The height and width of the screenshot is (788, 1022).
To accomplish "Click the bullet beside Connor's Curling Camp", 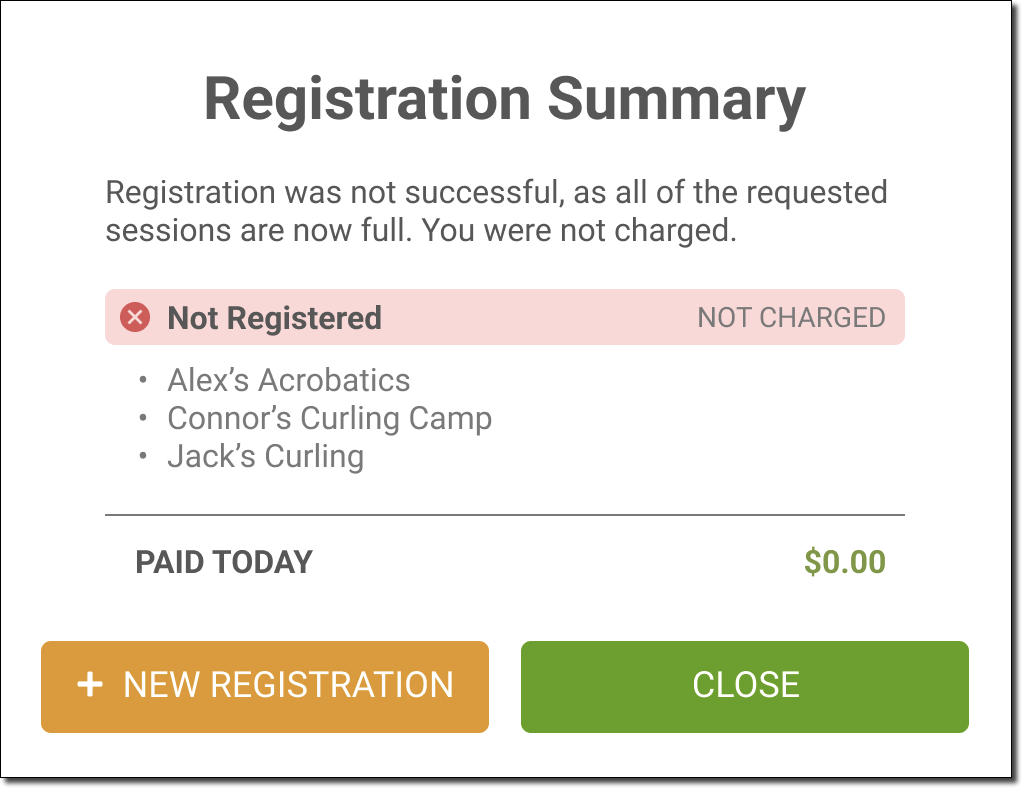I will (x=143, y=419).
